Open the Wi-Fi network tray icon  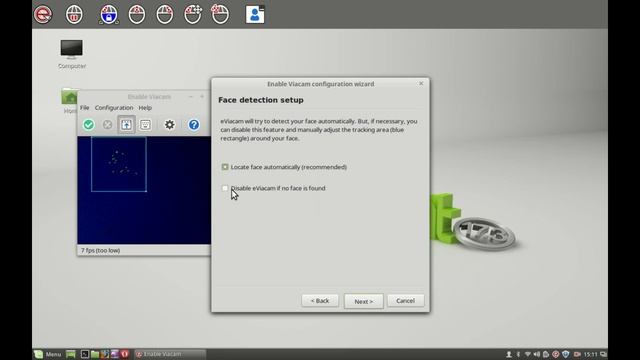(x=528, y=354)
